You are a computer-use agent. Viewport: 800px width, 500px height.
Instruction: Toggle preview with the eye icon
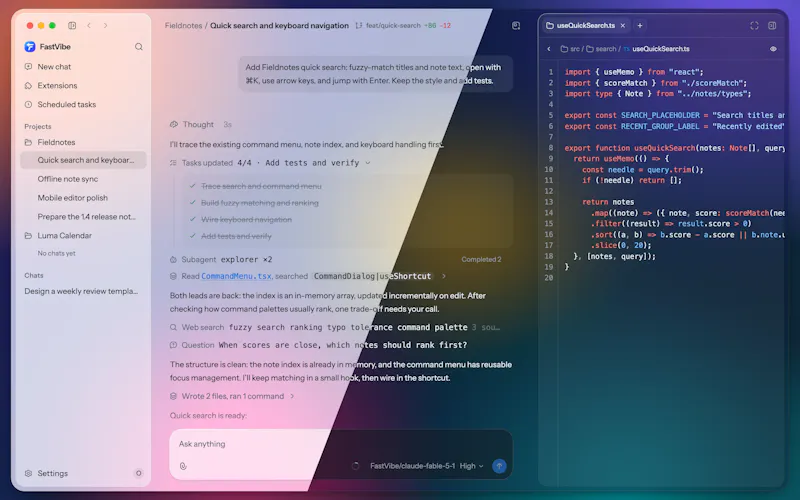[x=773, y=49]
